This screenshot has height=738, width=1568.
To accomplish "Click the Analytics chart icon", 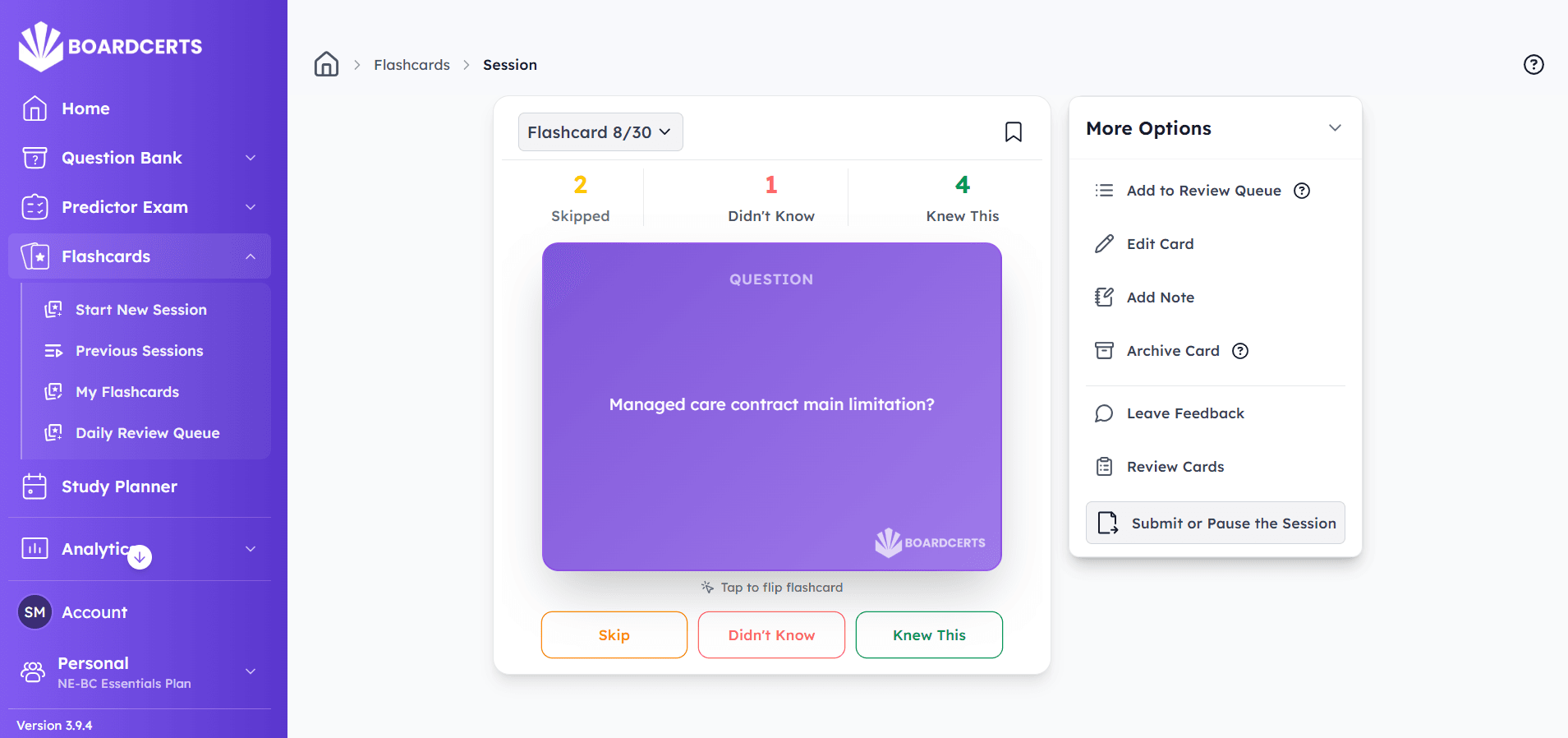I will (34, 549).
